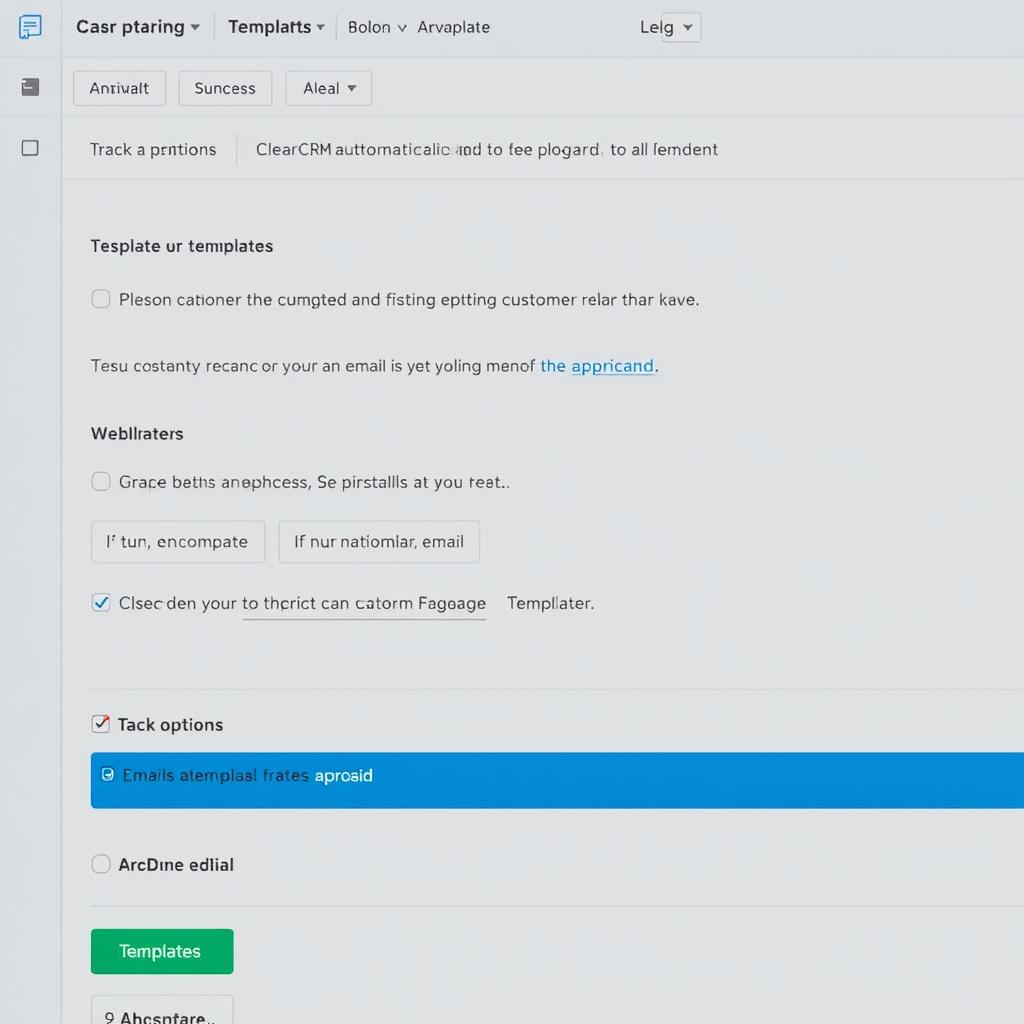Viewport: 1024px width, 1024px height.
Task: Select the Track a prntions tab
Action: [x=153, y=149]
